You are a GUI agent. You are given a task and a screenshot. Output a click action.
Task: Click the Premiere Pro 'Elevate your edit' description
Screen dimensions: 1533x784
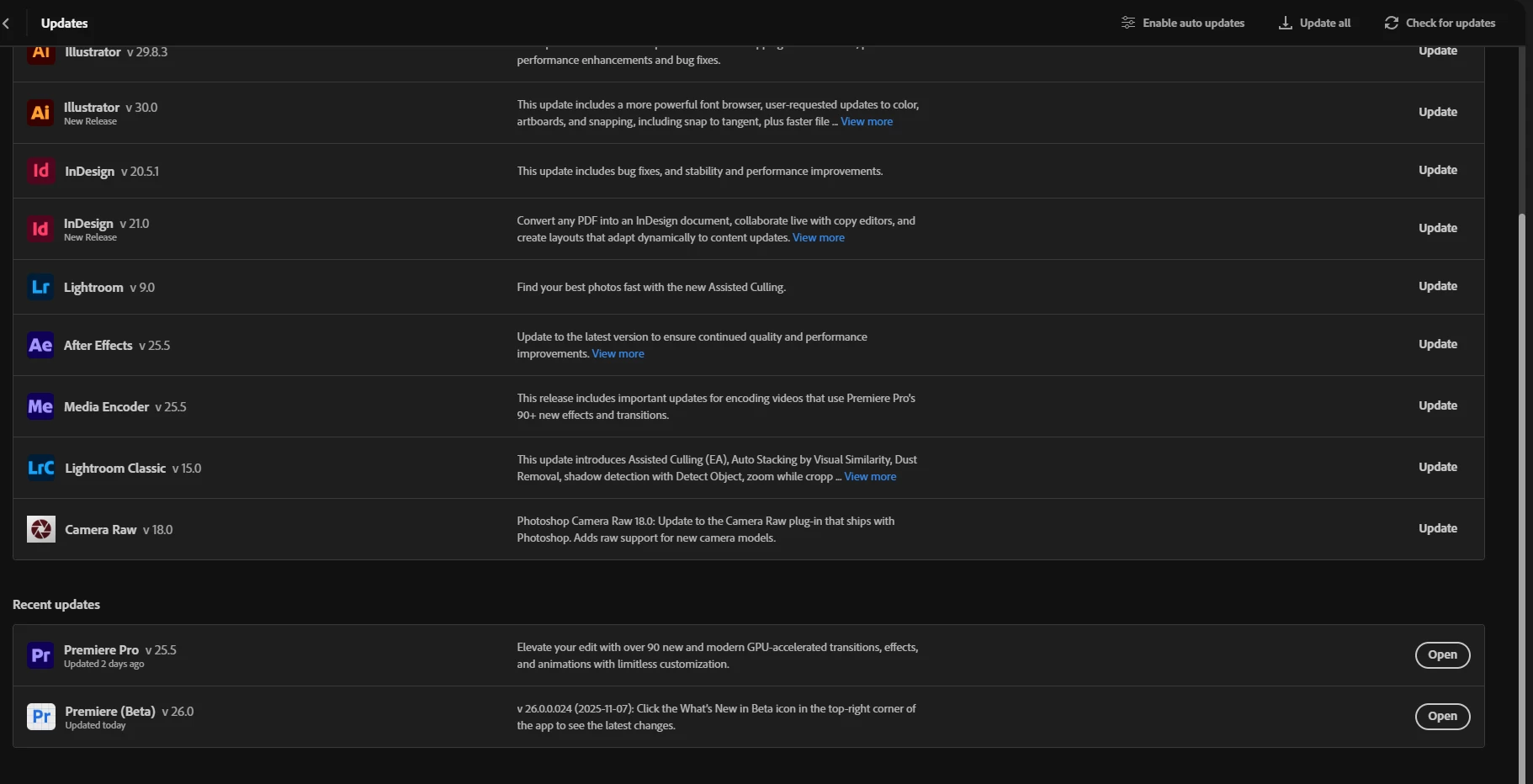[x=718, y=656]
